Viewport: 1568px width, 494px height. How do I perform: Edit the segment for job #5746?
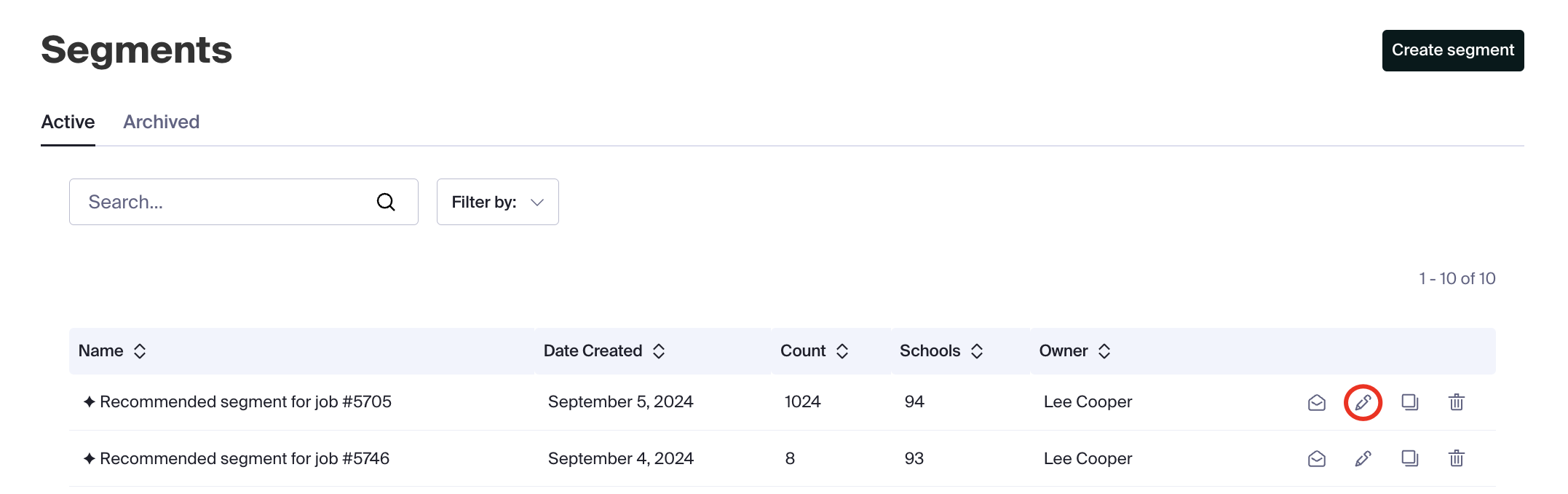[1363, 458]
